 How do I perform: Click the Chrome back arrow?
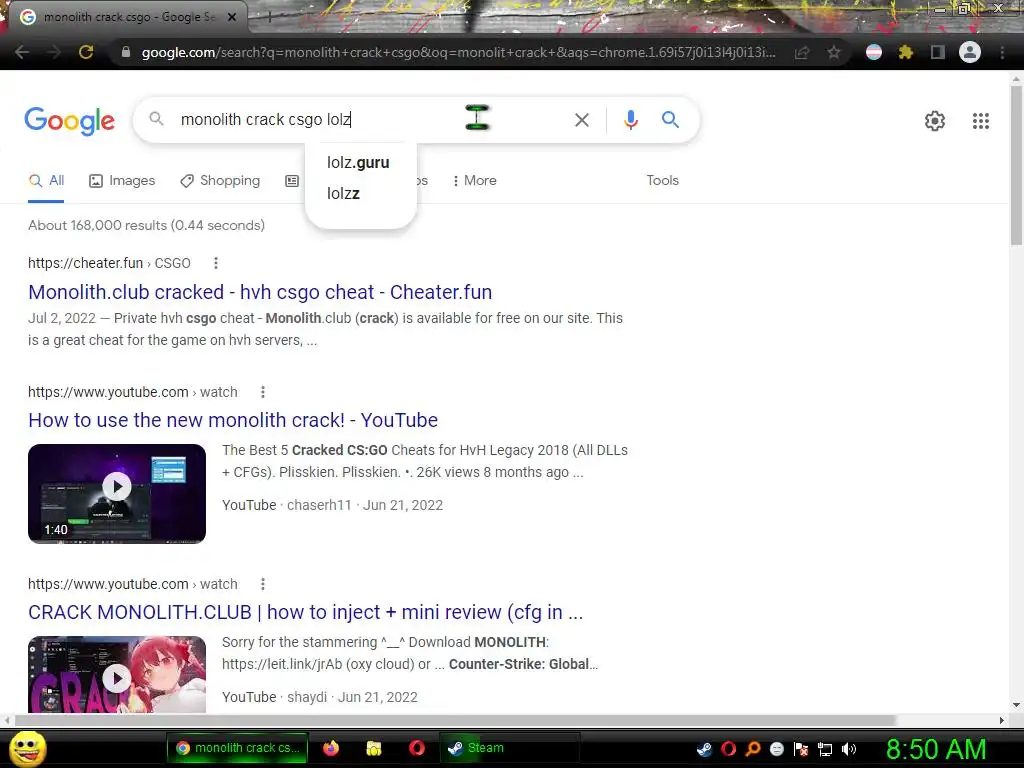coord(22,52)
